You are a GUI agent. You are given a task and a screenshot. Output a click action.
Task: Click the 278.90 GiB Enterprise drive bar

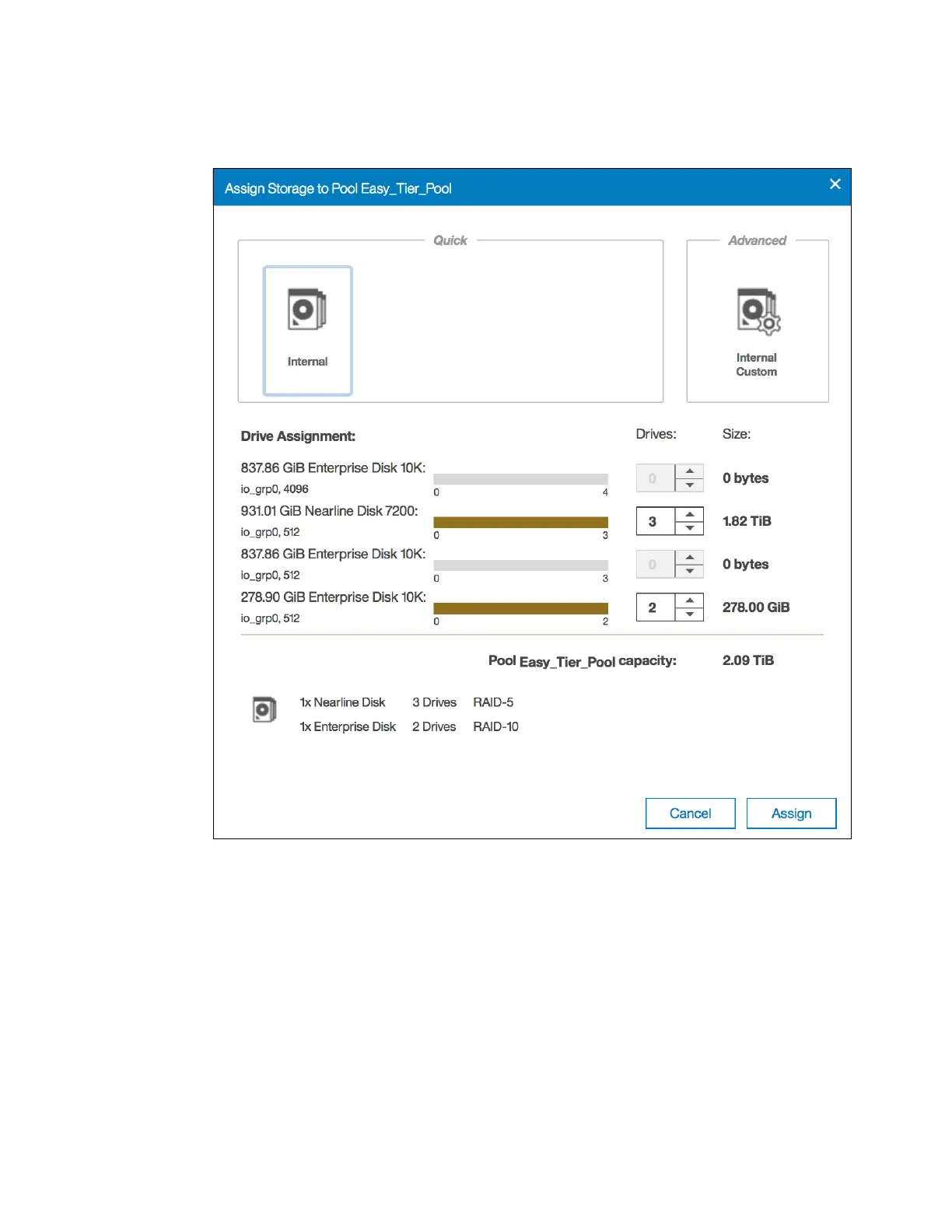(520, 608)
